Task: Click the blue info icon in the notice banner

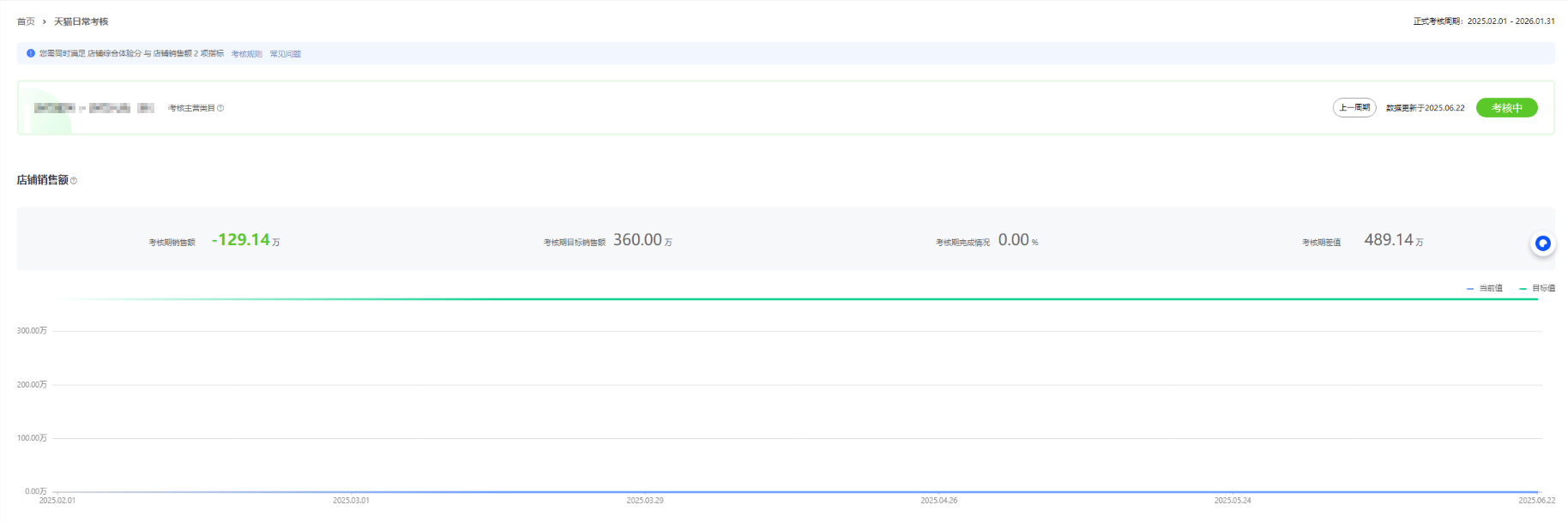Action: pos(31,53)
